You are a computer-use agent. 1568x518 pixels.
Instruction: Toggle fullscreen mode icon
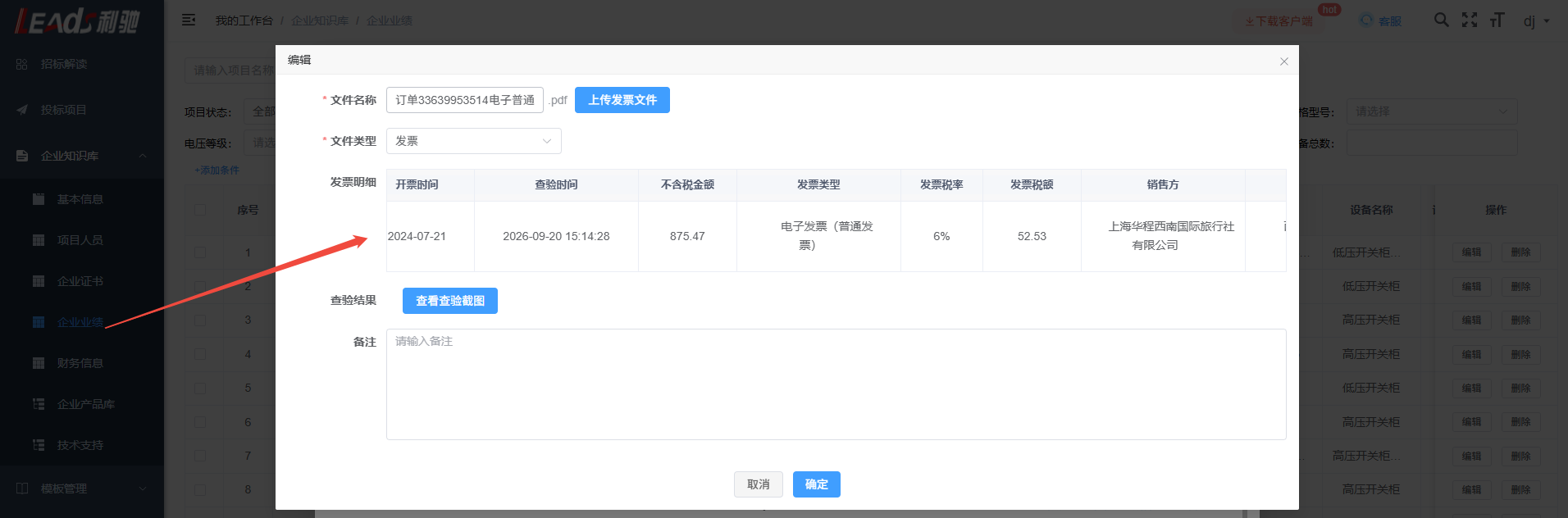coord(1470,20)
